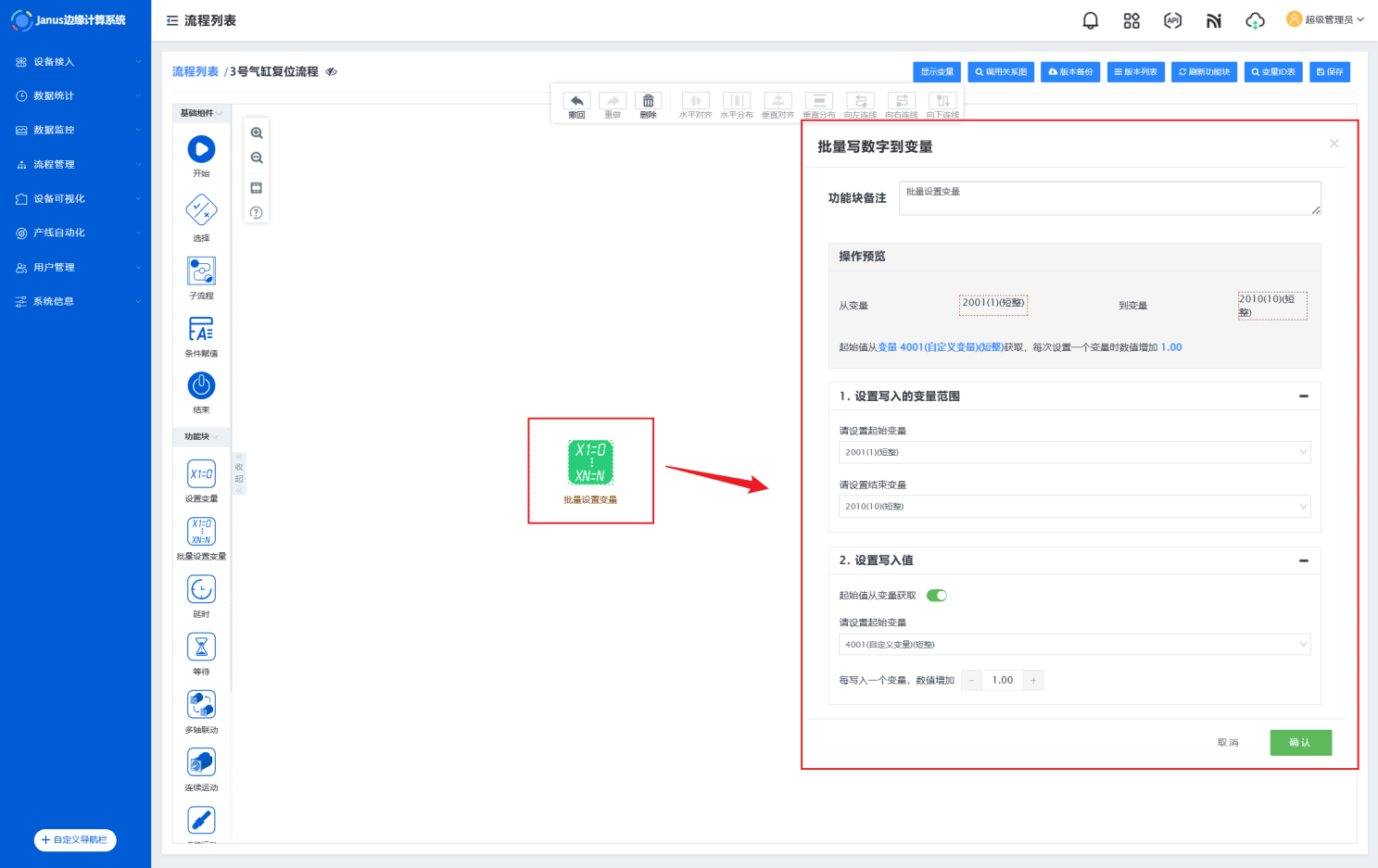The image size is (1378, 868).
Task: Collapse the 收起 component panel handle
Action: click(239, 473)
